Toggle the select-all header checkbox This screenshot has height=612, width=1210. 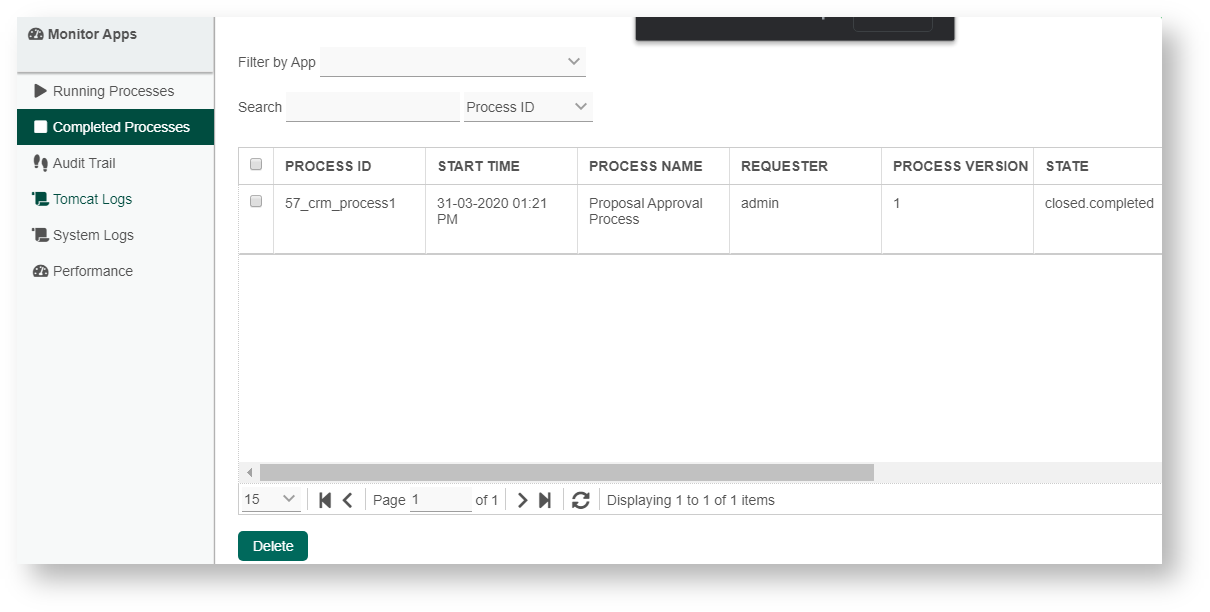coord(256,164)
